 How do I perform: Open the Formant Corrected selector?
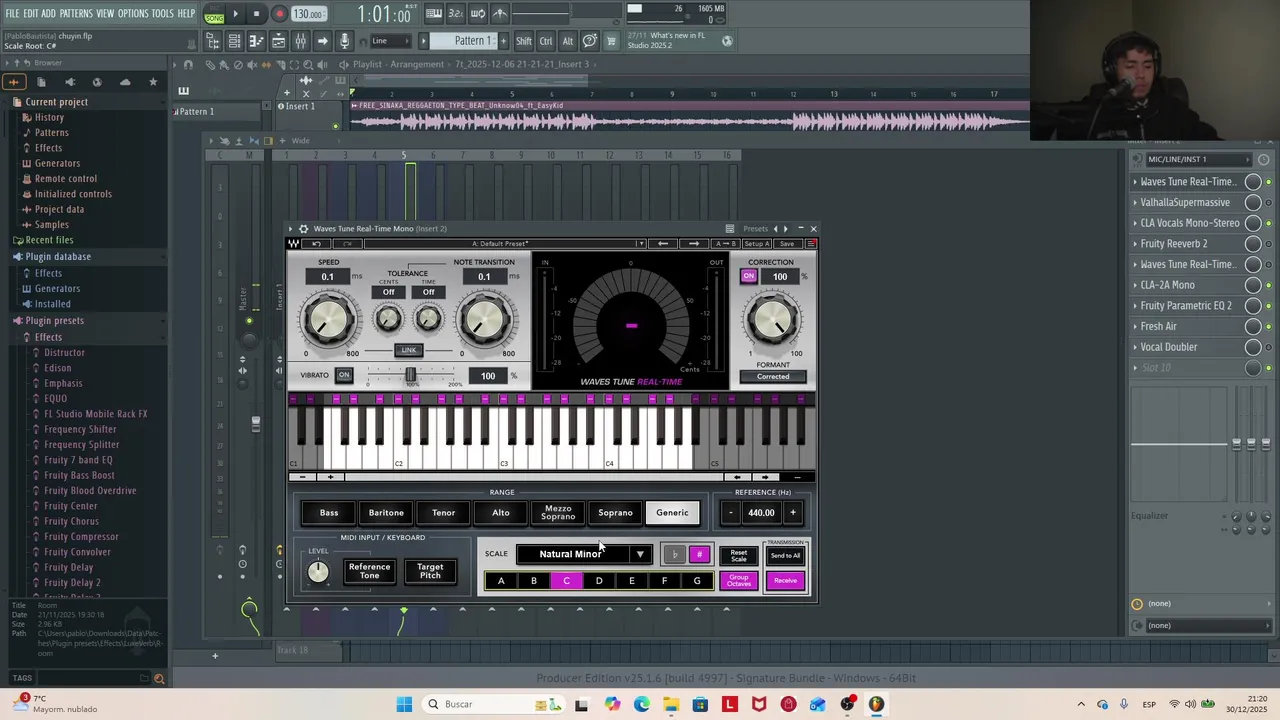[x=773, y=377]
